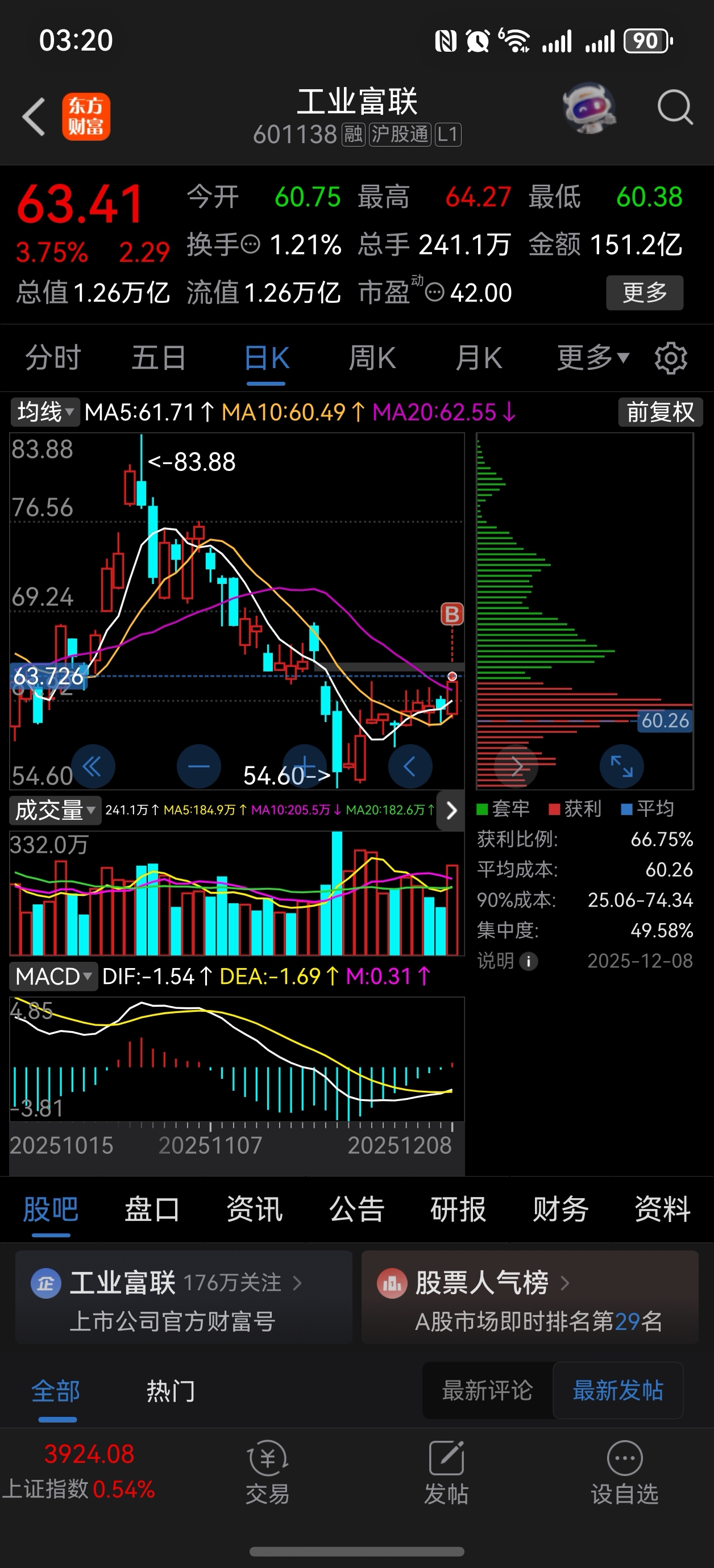This screenshot has width=714, height=1568.
Task: Tap the alarm icon in status bar
Action: (478, 41)
